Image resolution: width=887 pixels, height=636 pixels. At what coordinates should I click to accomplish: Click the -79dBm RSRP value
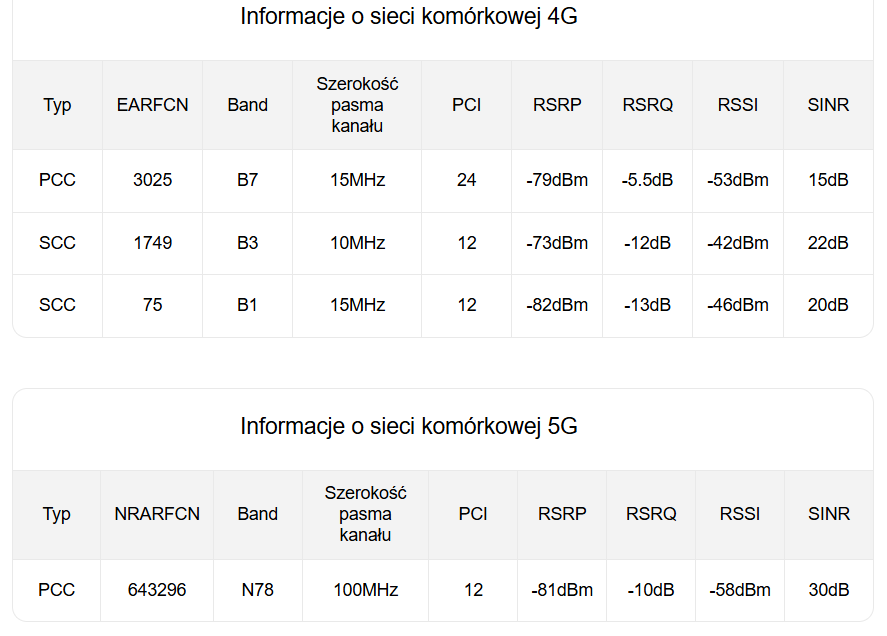point(557,181)
